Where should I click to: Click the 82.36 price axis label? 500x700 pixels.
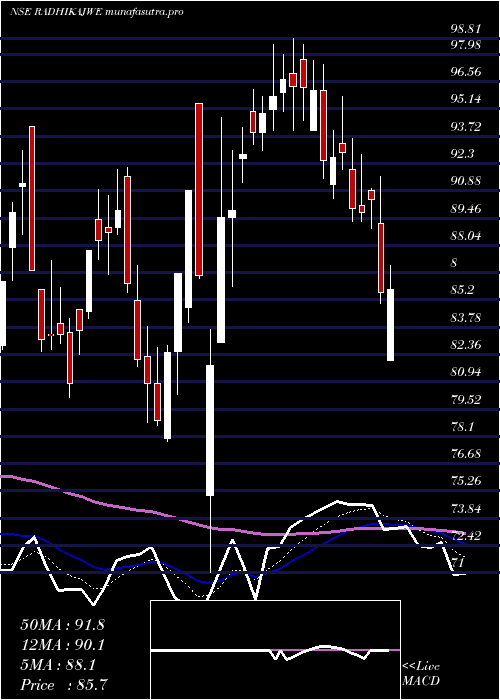pos(466,345)
